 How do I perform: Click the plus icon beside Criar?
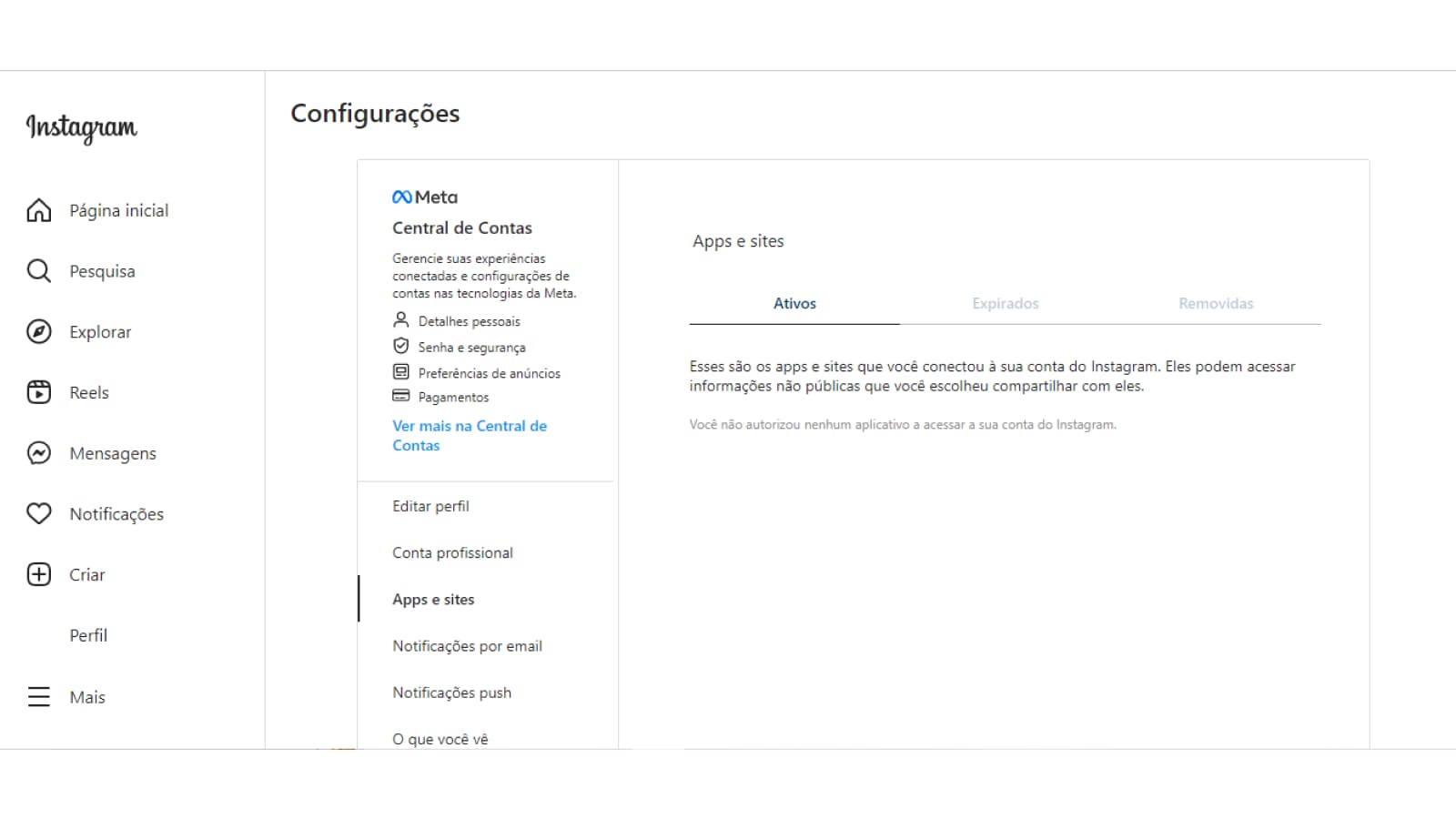tap(39, 574)
